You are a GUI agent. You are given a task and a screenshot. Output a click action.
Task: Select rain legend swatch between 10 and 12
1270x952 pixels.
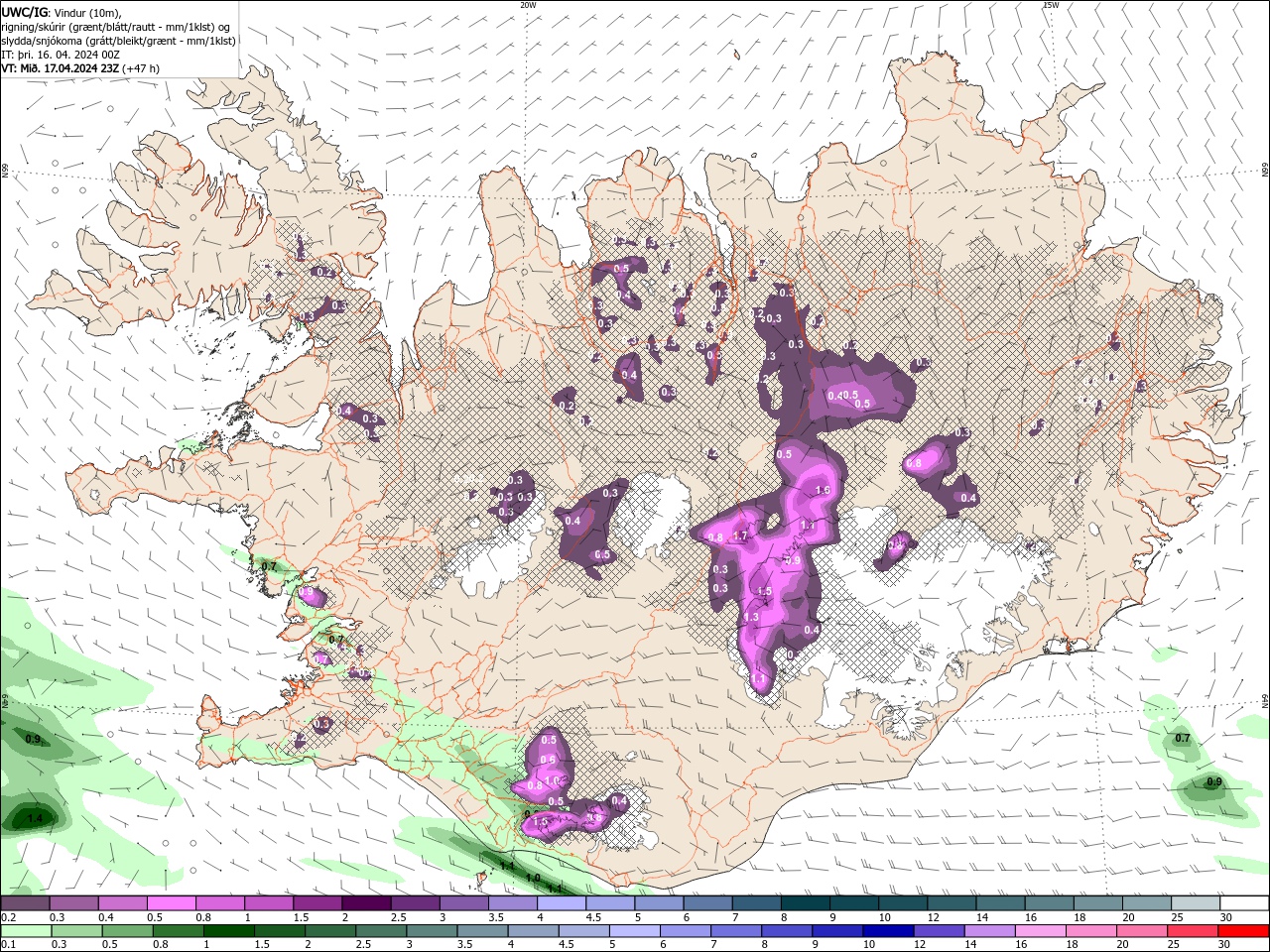pyautogui.click(x=890, y=931)
